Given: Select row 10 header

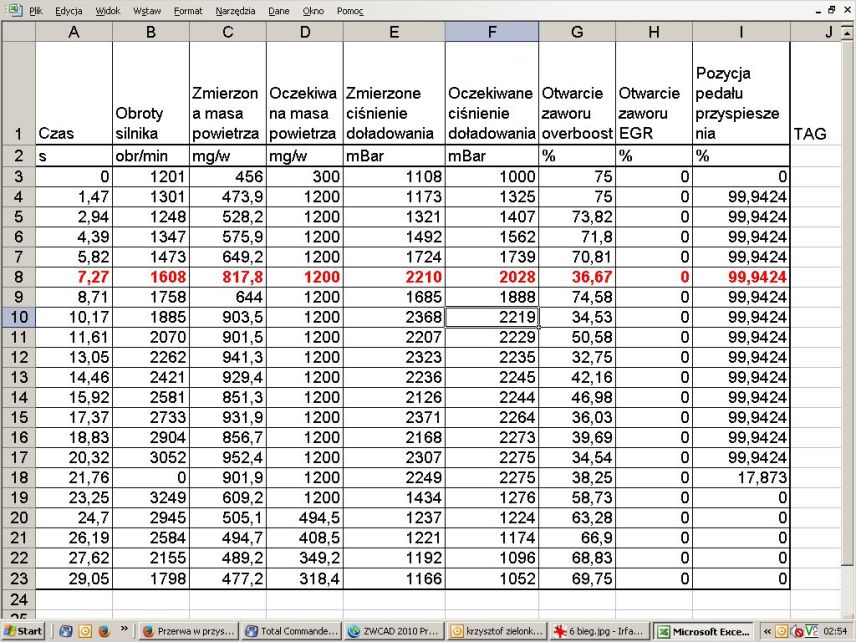Looking at the screenshot, I should (19, 317).
